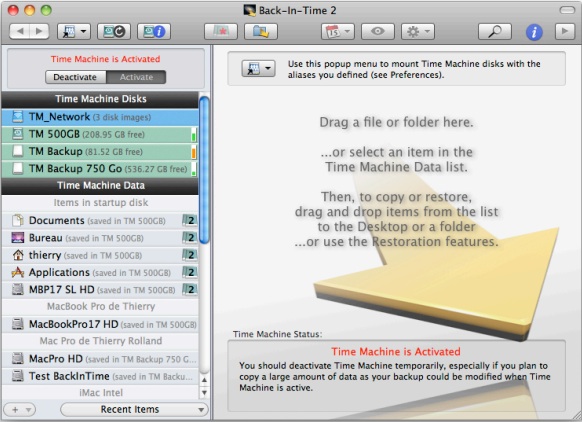Screen dimensions: 582x422
Task: Click the sidebar scroll down arrow
Action: click(204, 392)
